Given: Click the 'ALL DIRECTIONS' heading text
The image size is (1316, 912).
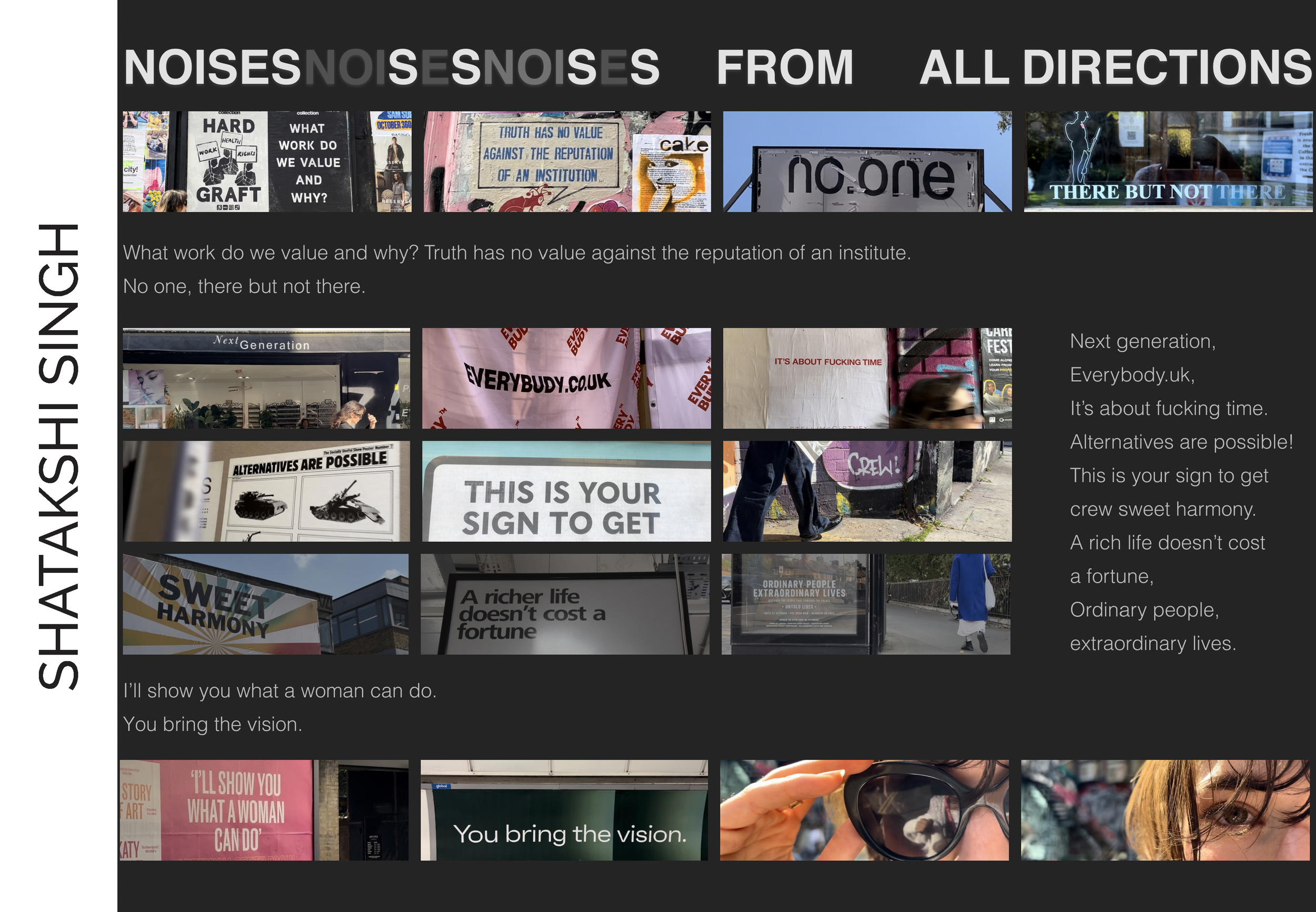Looking at the screenshot, I should tap(1115, 67).
